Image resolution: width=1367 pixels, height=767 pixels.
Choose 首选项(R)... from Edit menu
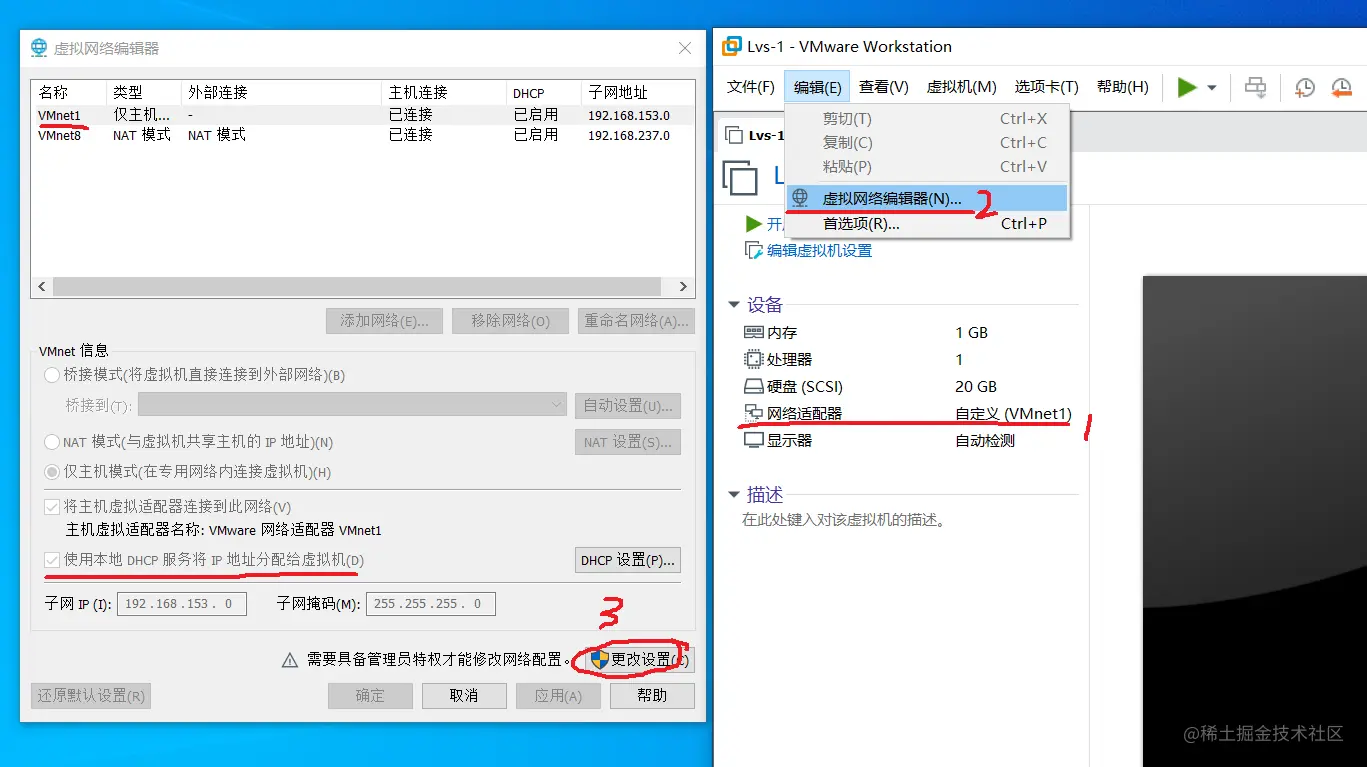[x=927, y=223]
